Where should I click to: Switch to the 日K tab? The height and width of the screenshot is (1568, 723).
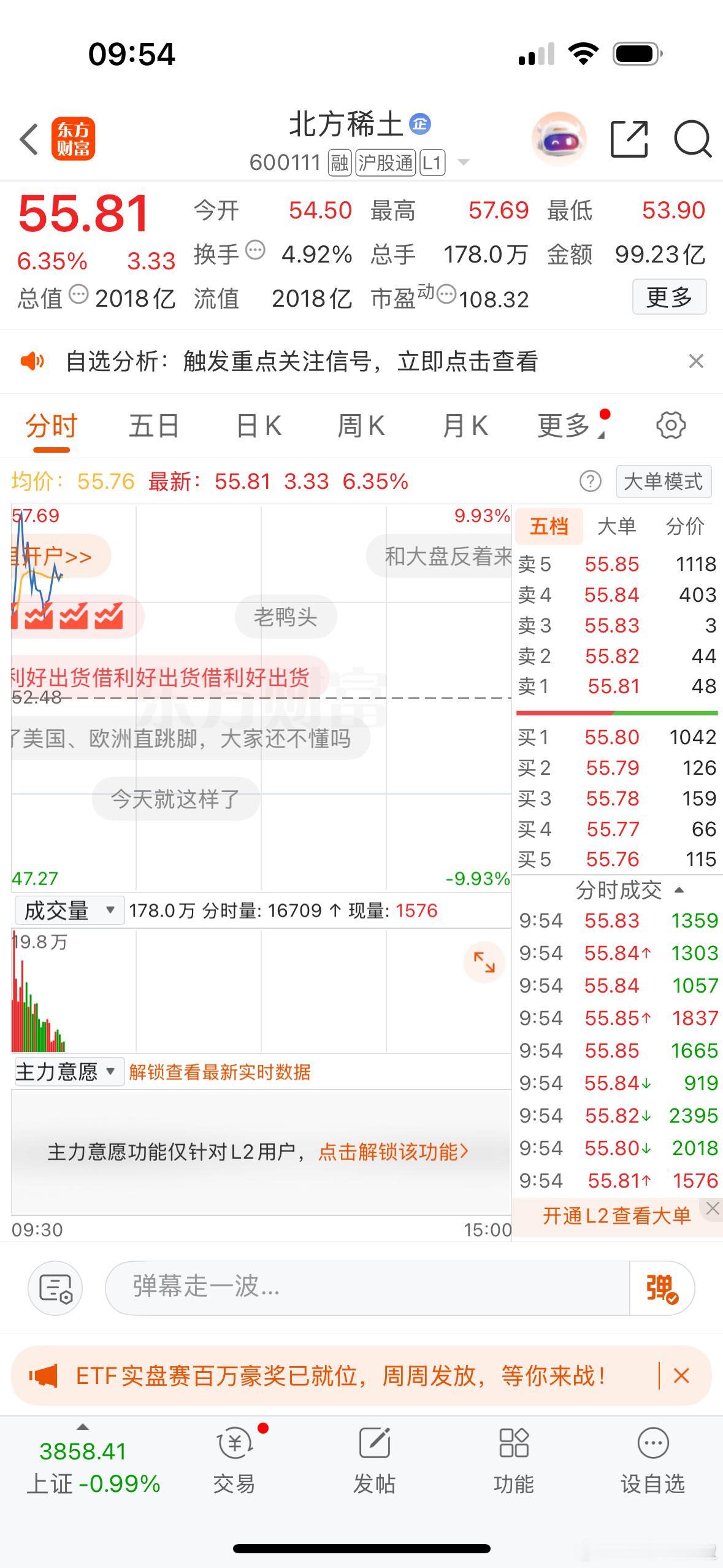coord(259,426)
